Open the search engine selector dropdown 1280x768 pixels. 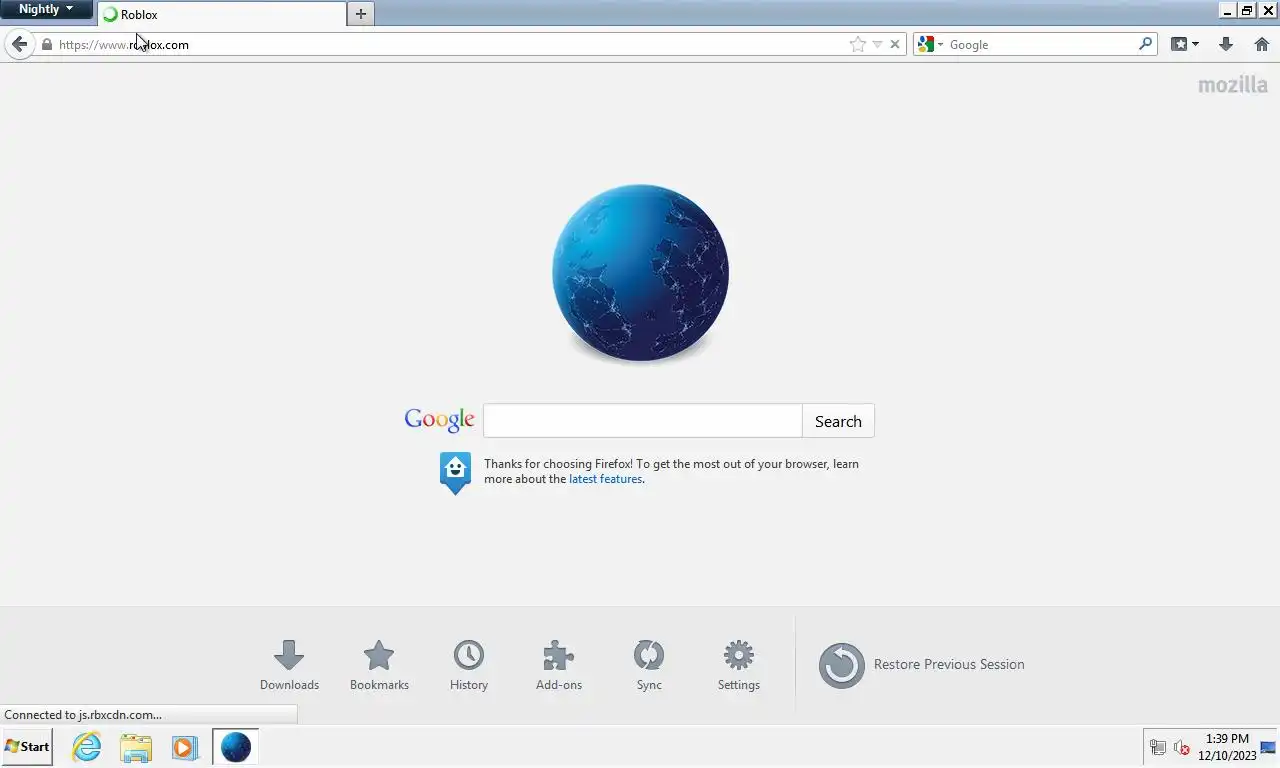point(930,44)
